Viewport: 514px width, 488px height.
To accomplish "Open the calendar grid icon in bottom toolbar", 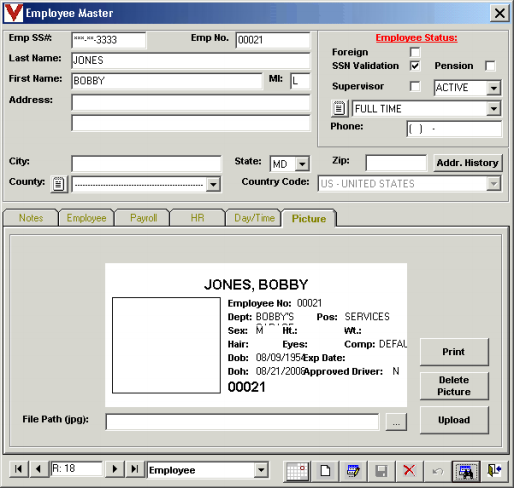I will 297,471.
